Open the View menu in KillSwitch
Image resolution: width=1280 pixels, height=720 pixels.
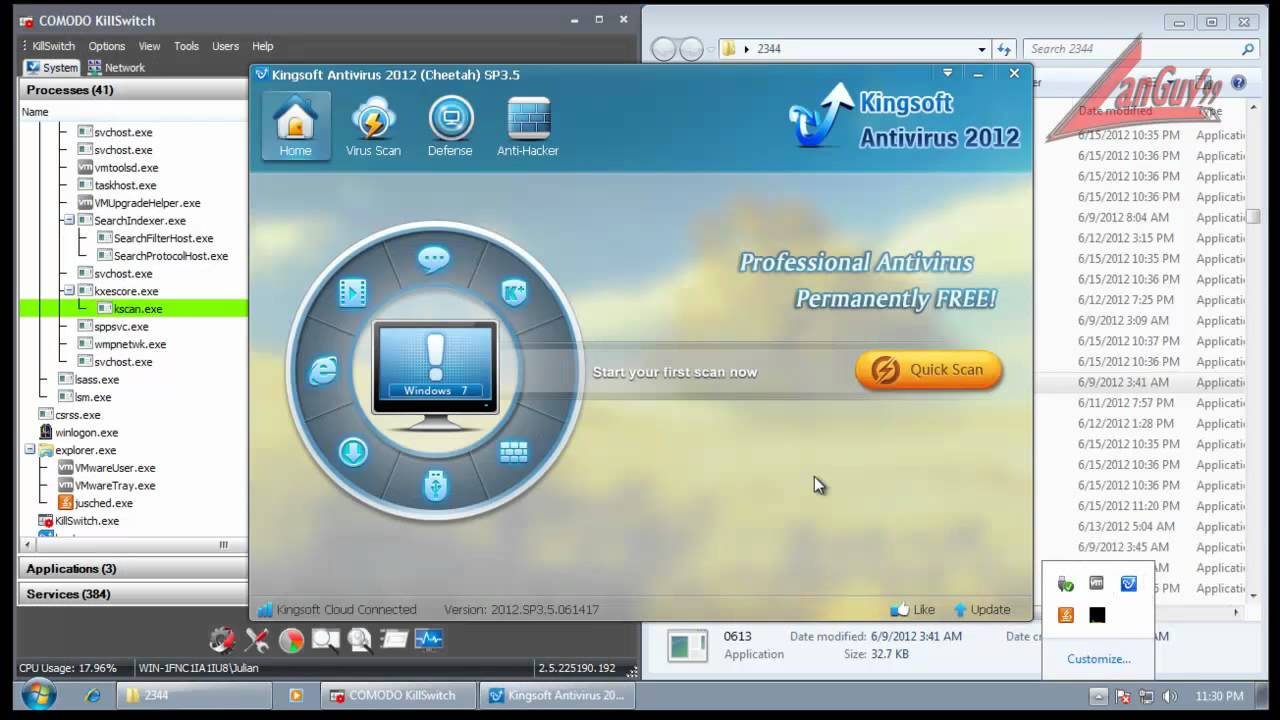tap(149, 46)
